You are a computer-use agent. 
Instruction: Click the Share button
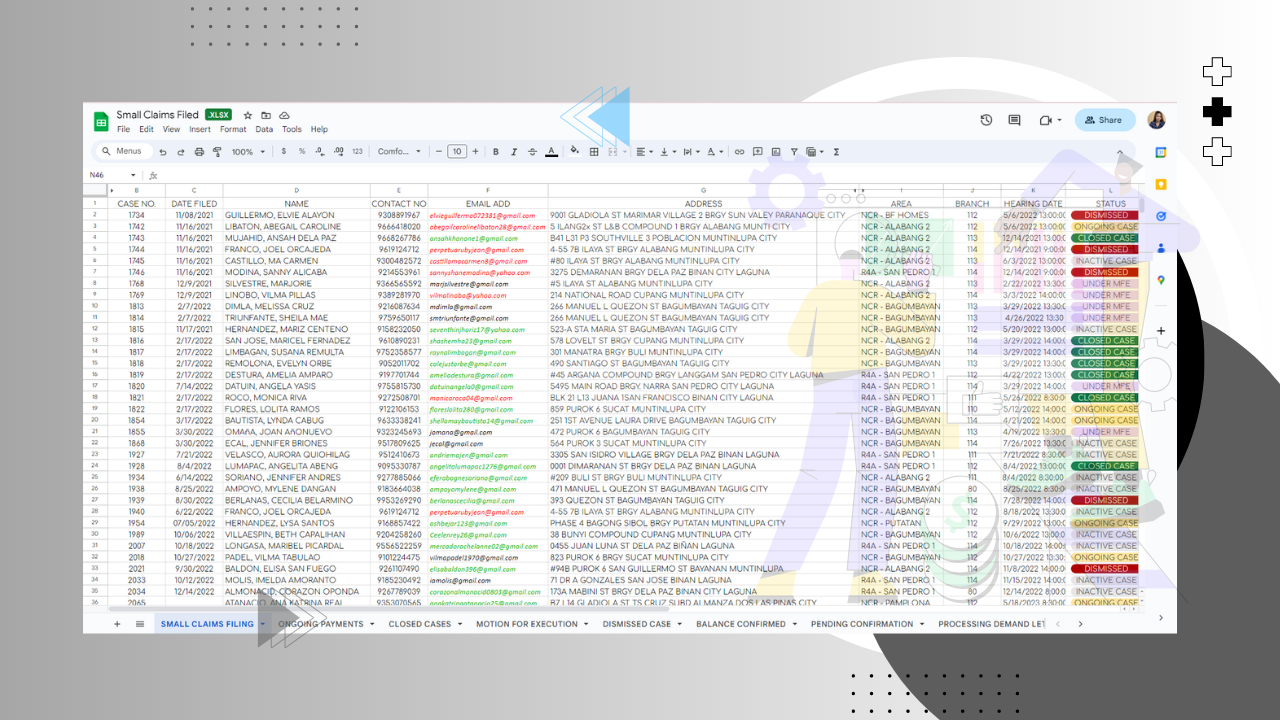1105,120
